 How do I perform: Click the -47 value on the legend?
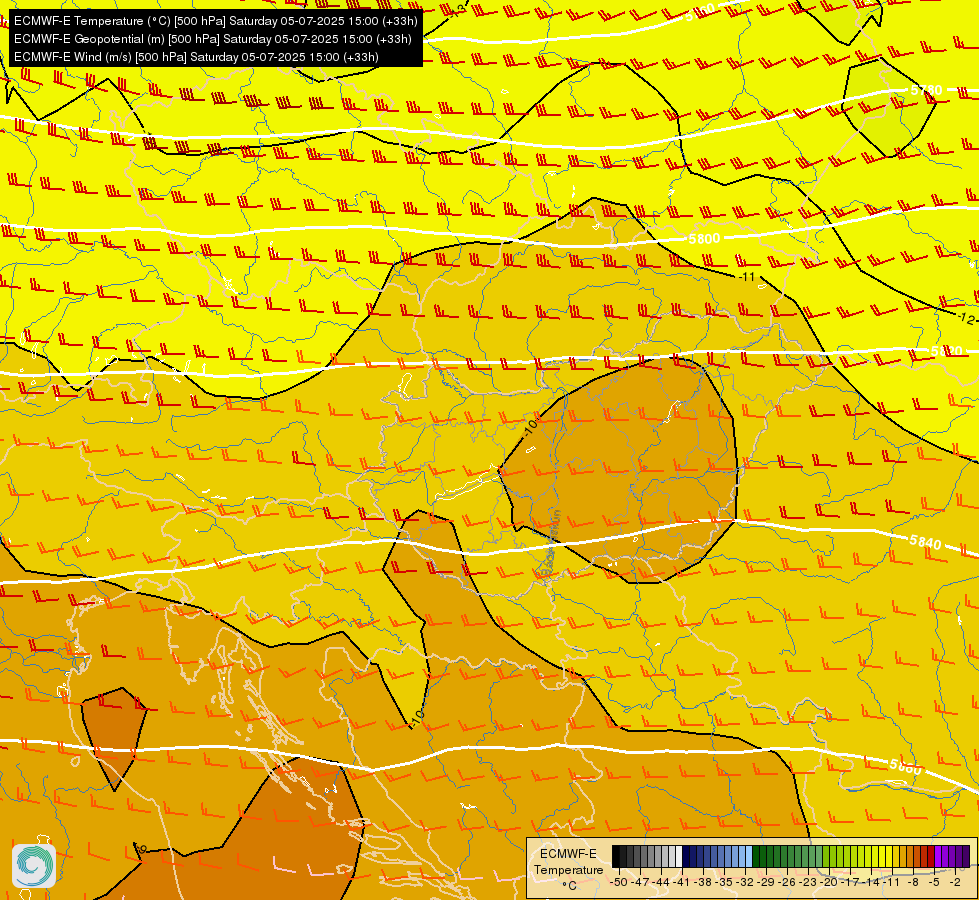[x=640, y=882]
